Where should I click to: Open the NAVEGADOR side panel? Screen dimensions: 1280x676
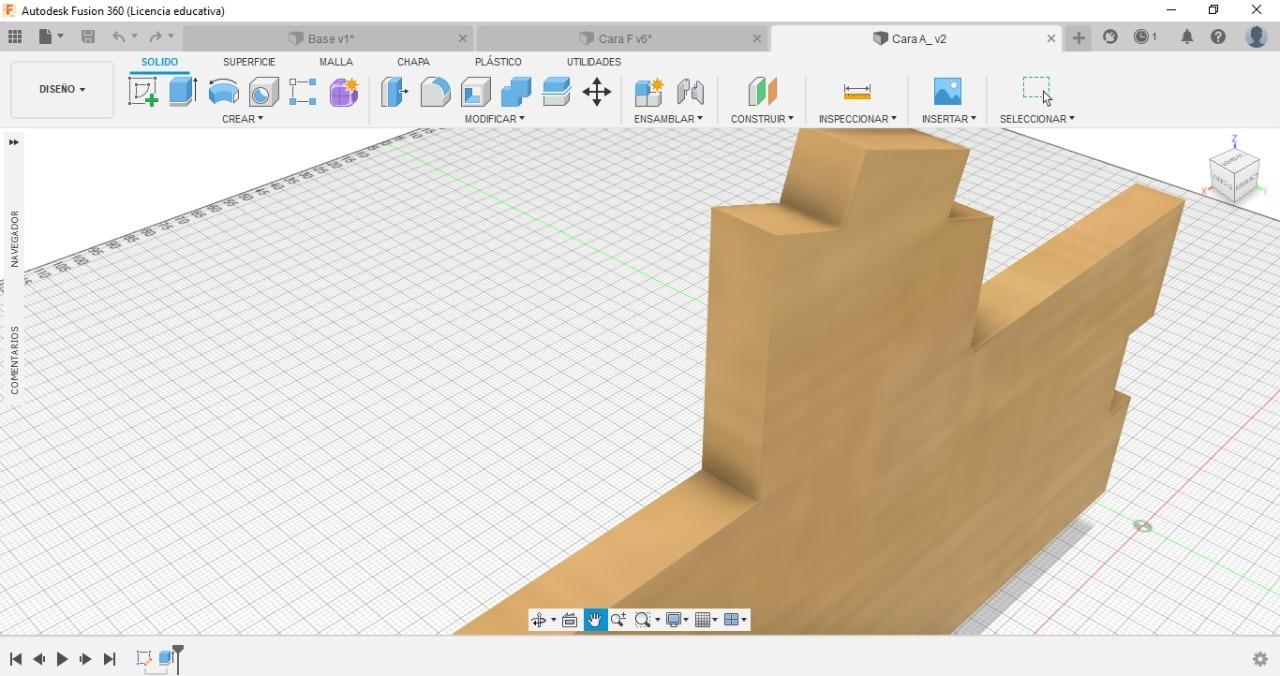(15, 238)
